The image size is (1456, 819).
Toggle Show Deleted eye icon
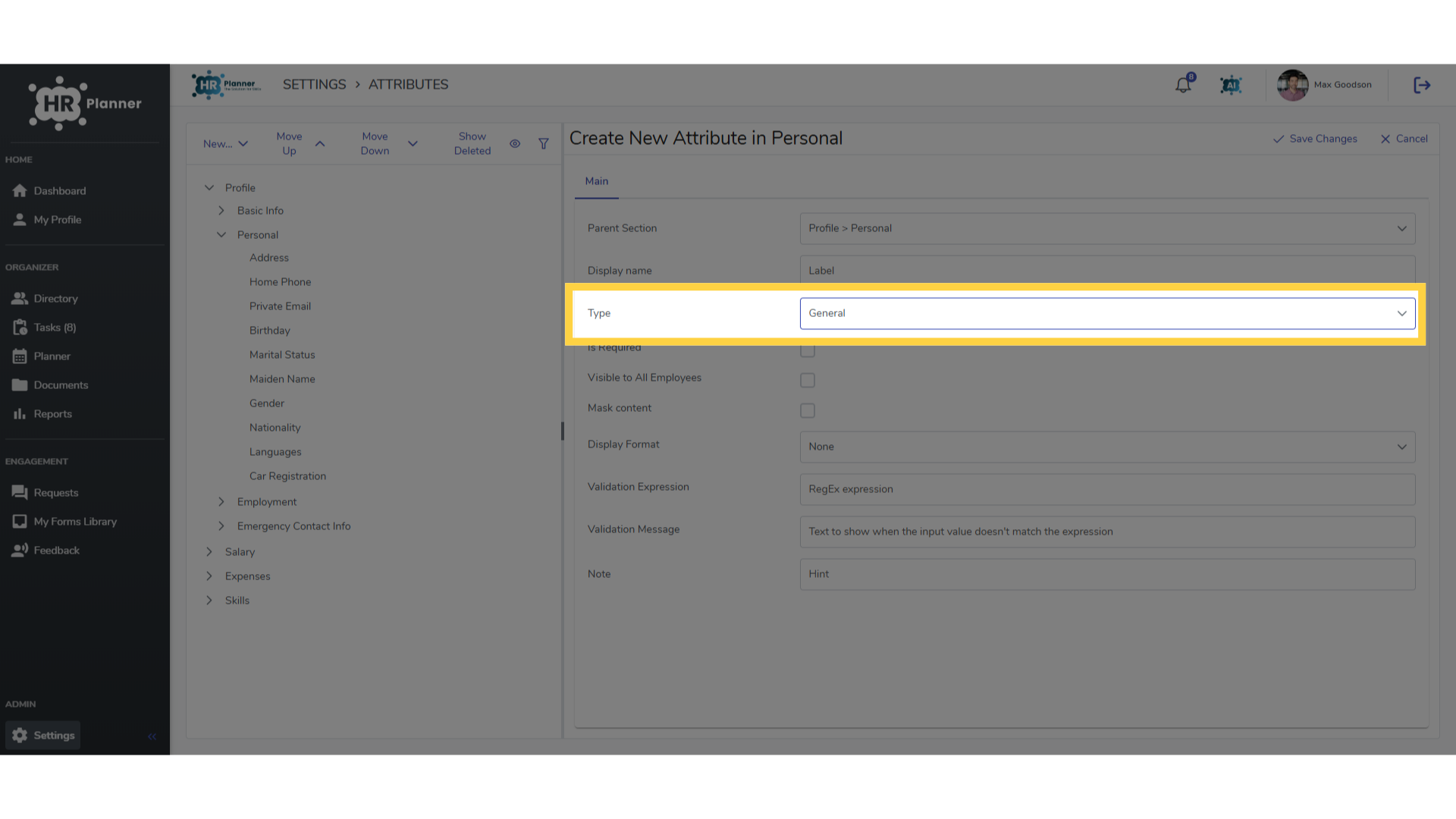[515, 143]
